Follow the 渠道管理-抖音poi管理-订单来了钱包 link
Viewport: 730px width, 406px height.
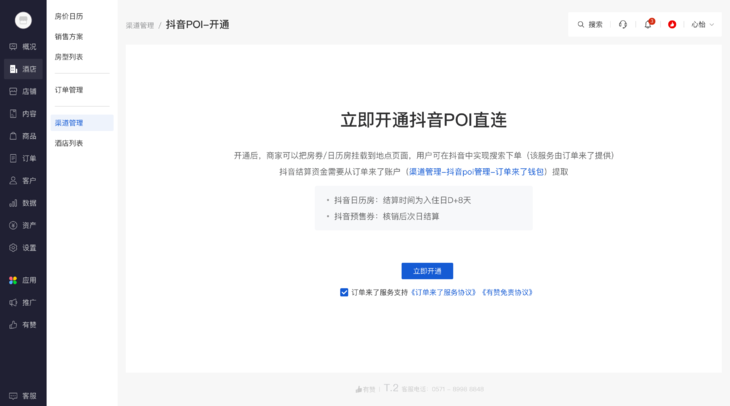[476, 172]
